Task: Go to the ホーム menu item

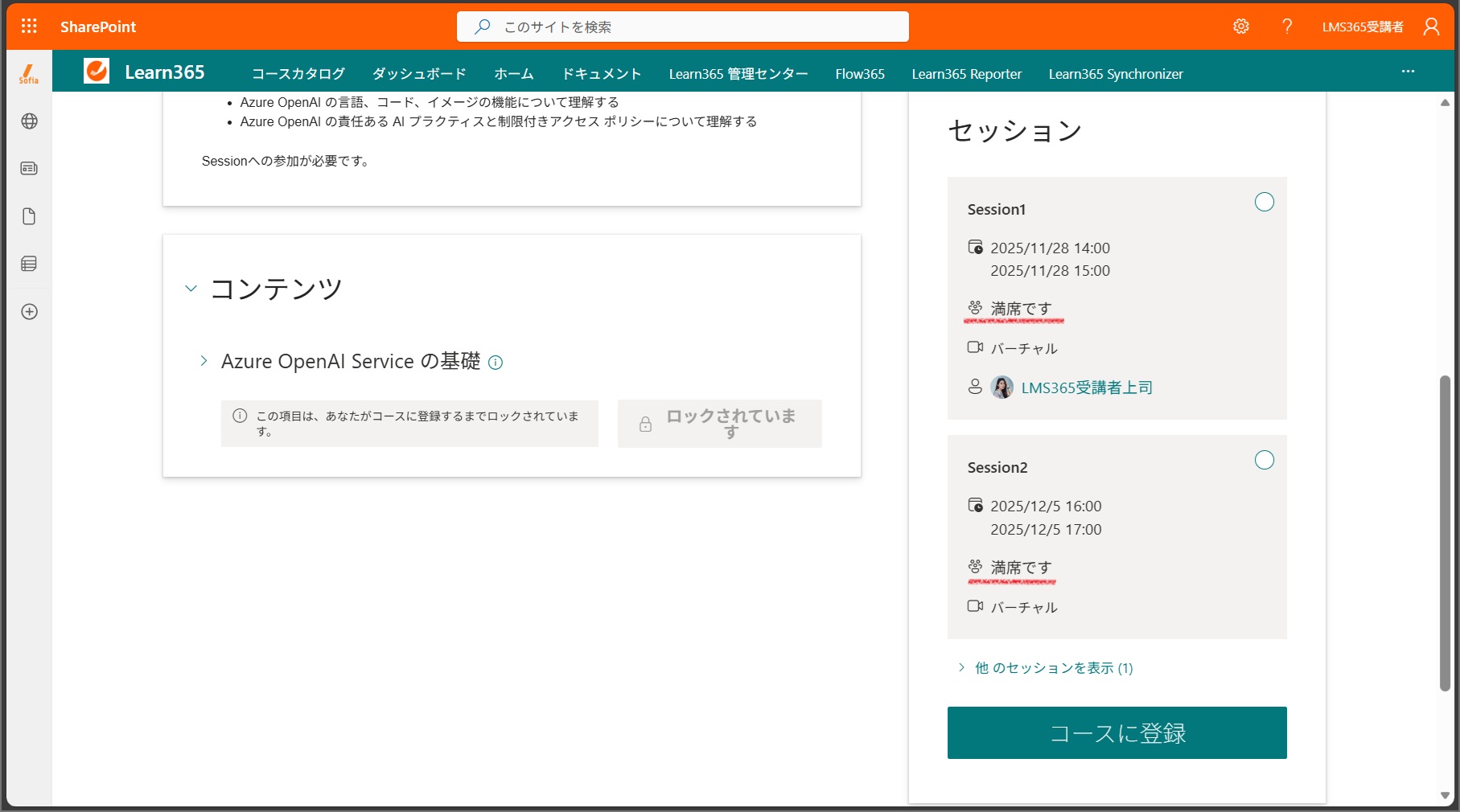Action: [x=514, y=74]
